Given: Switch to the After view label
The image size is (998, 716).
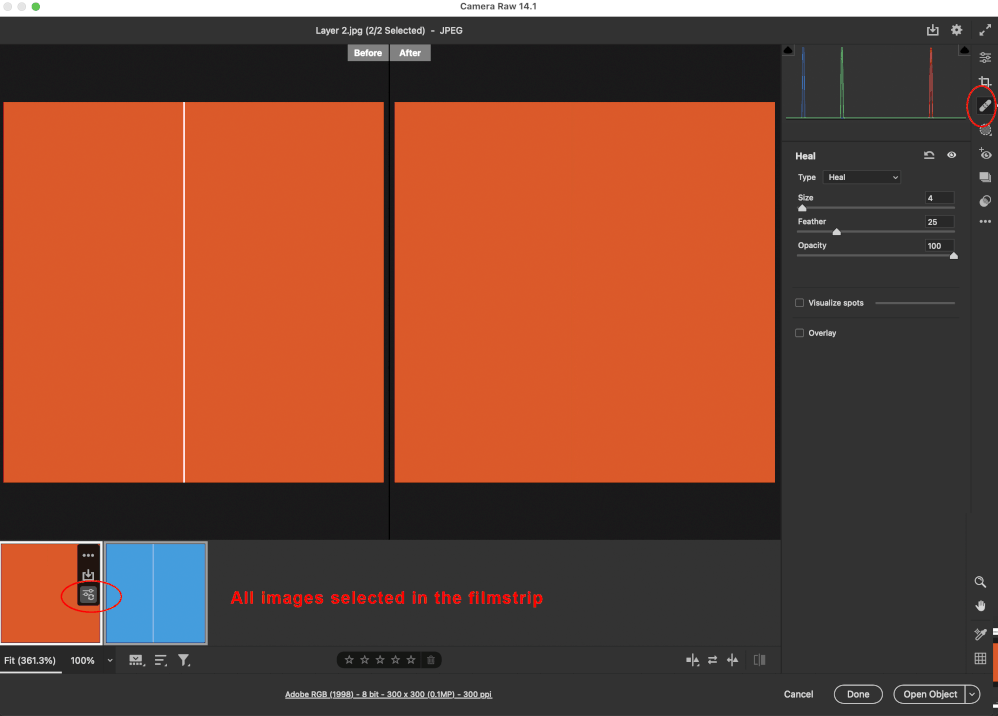Looking at the screenshot, I should pyautogui.click(x=410, y=53).
